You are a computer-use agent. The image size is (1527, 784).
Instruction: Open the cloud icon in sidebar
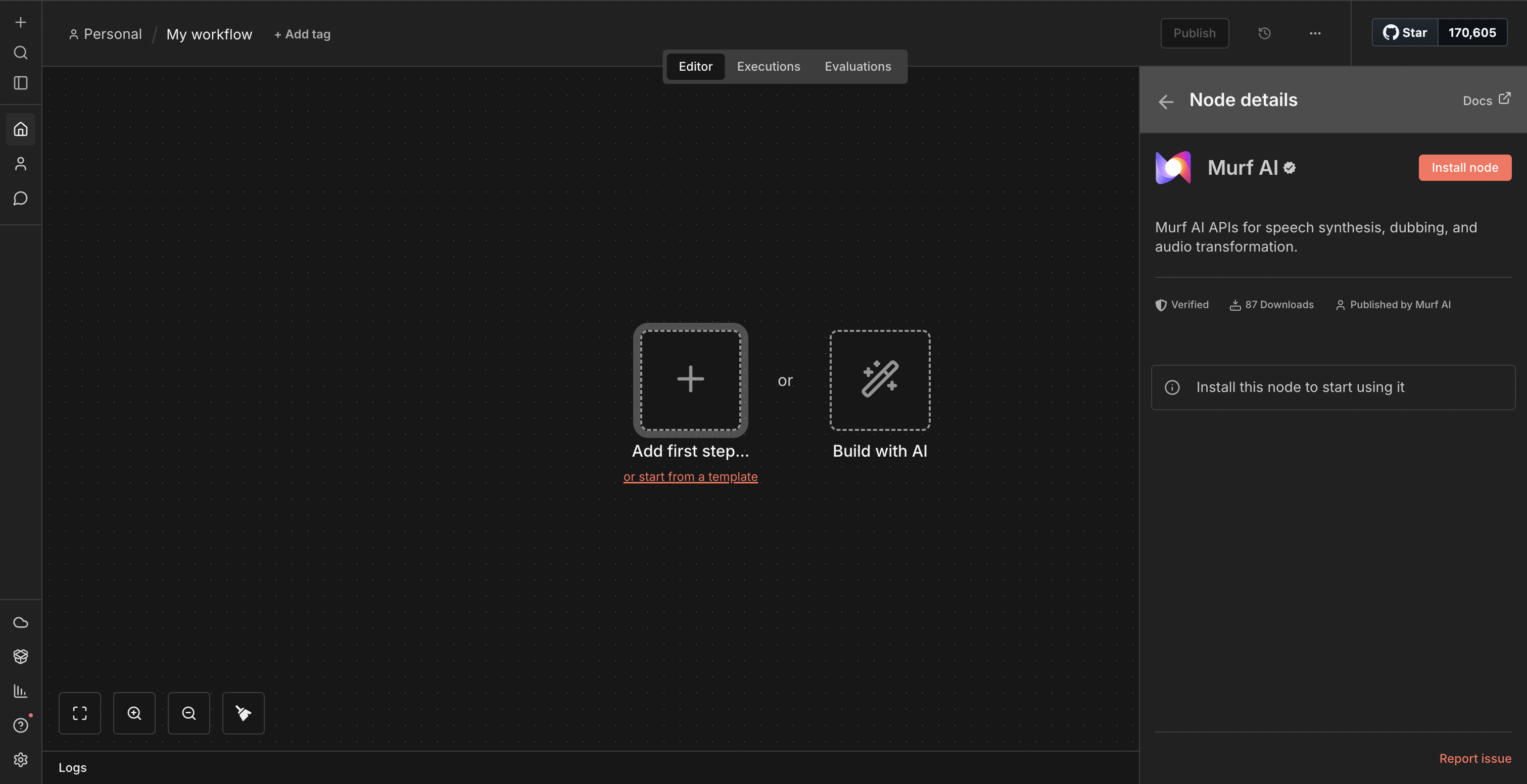pos(21,622)
